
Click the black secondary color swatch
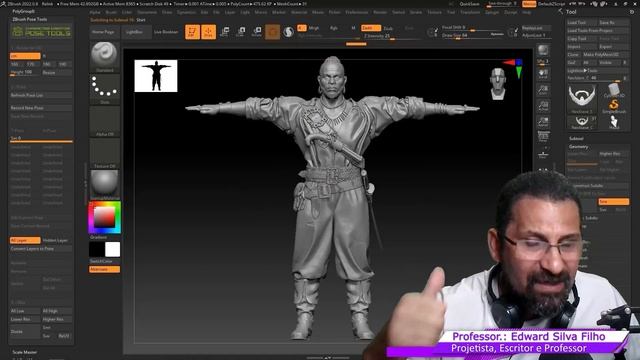[97, 249]
